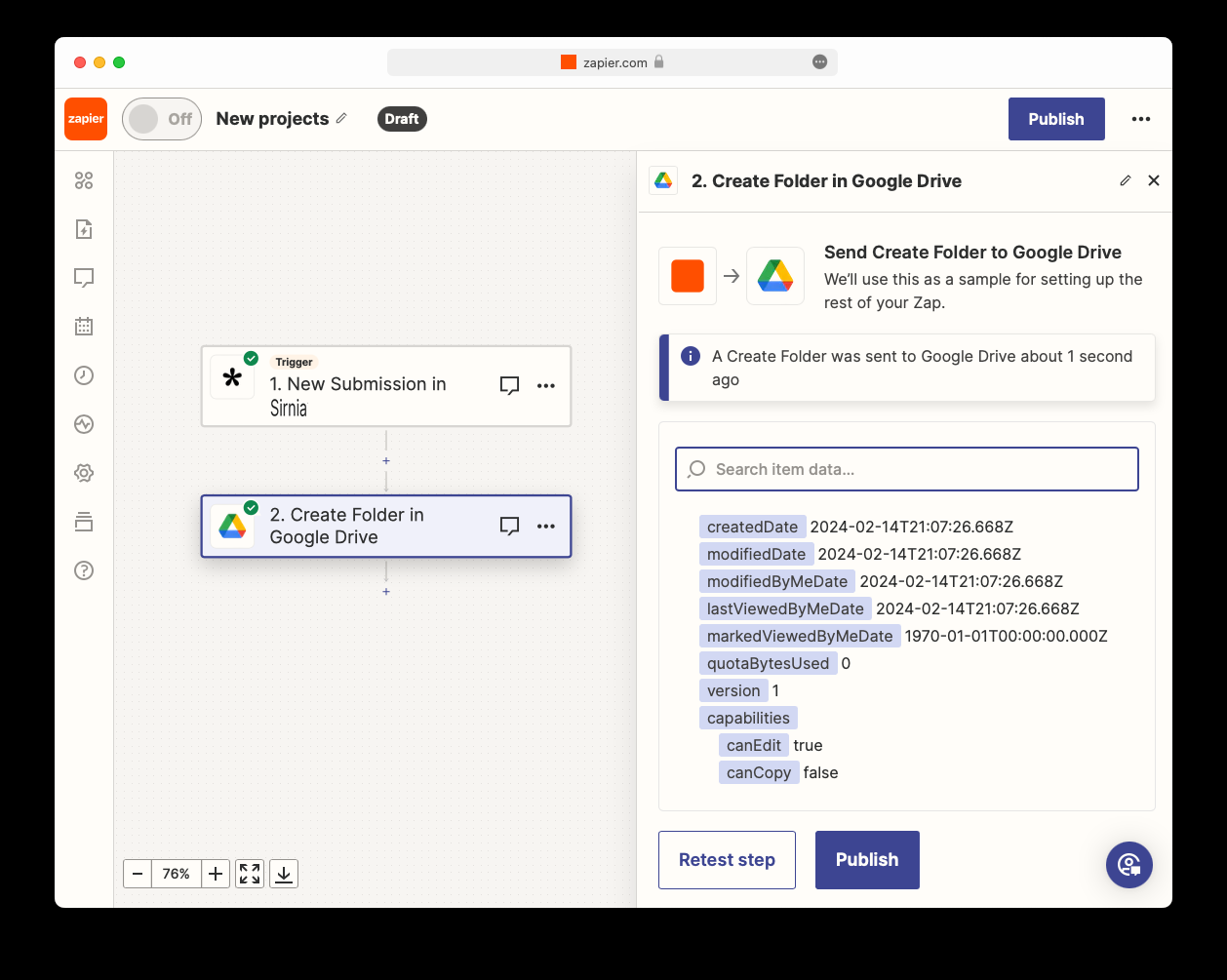Open the comments sidebar icon
The height and width of the screenshot is (980, 1227).
[84, 278]
